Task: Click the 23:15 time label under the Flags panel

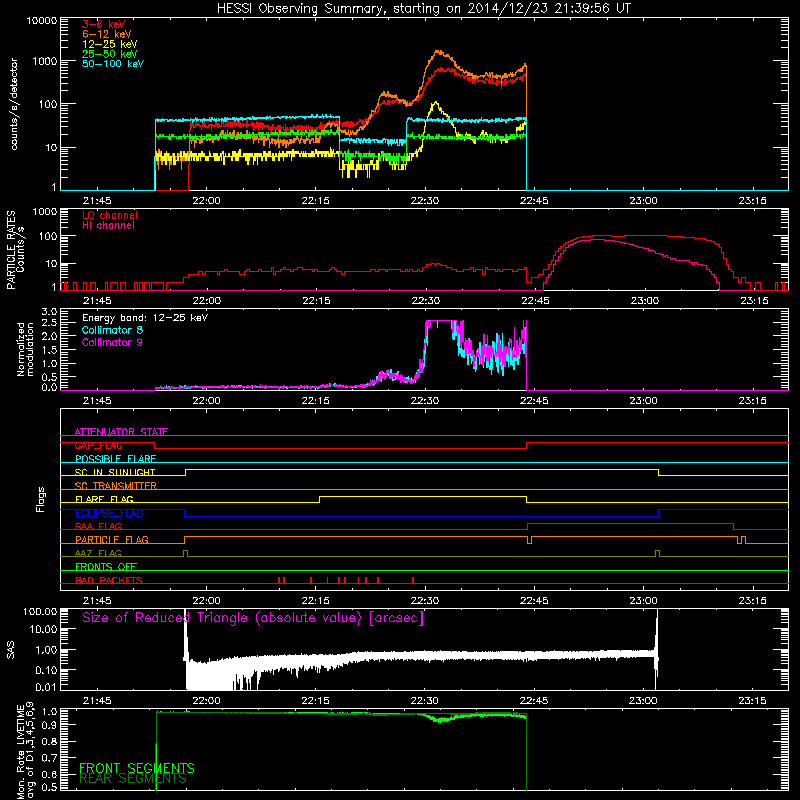Action: (x=753, y=601)
